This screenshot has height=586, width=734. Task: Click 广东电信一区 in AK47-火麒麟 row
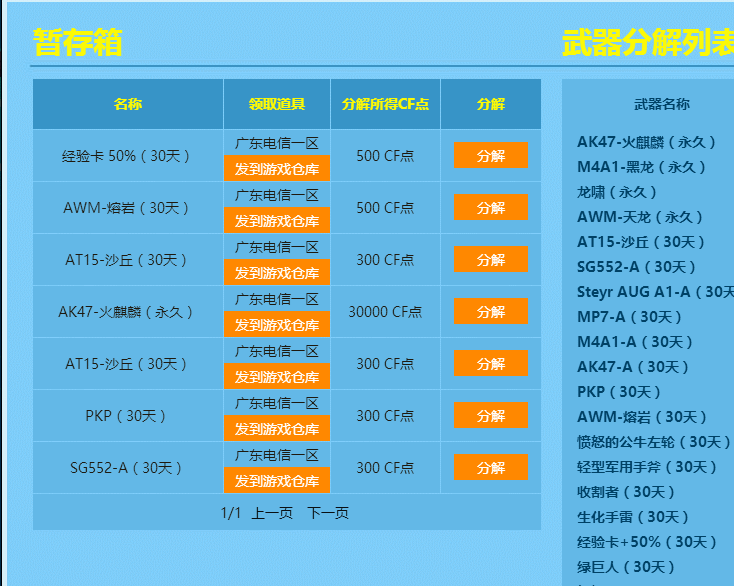(x=277, y=299)
